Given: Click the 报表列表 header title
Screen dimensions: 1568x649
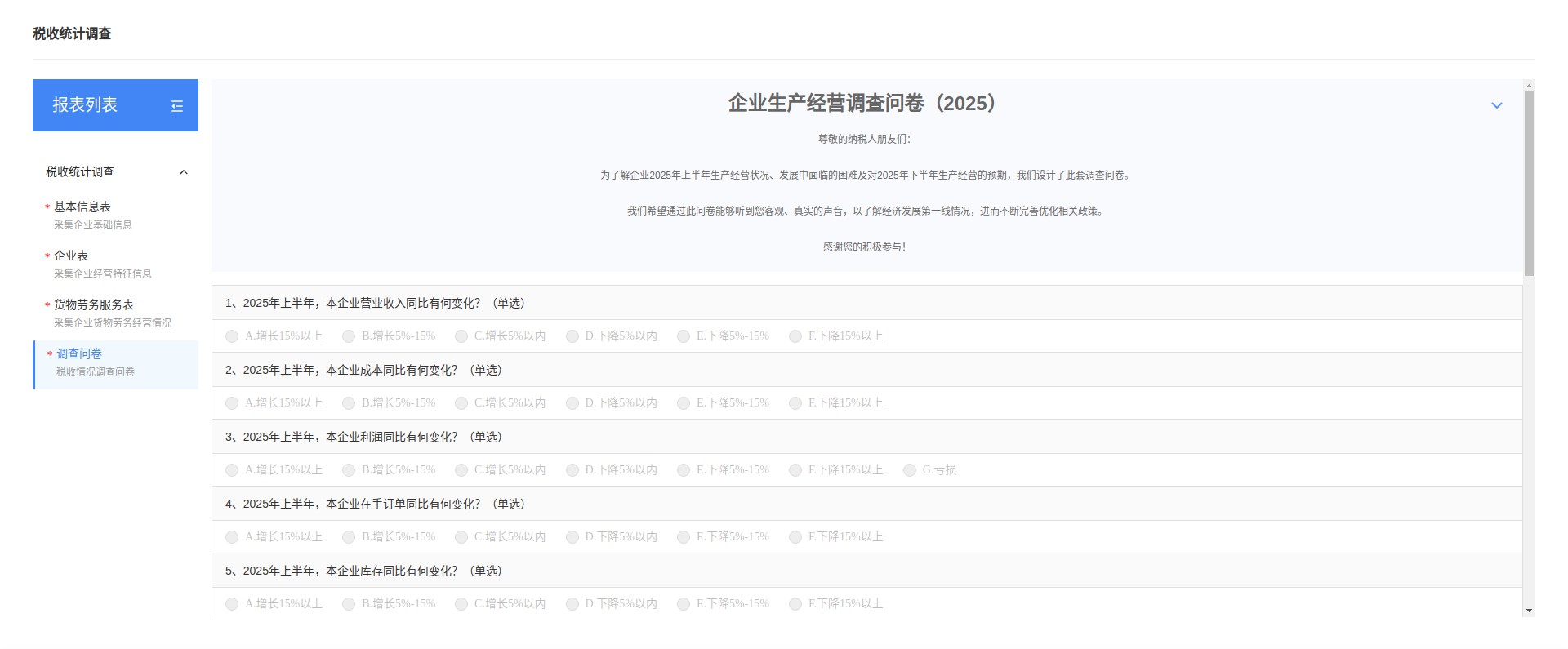Looking at the screenshot, I should point(85,105).
